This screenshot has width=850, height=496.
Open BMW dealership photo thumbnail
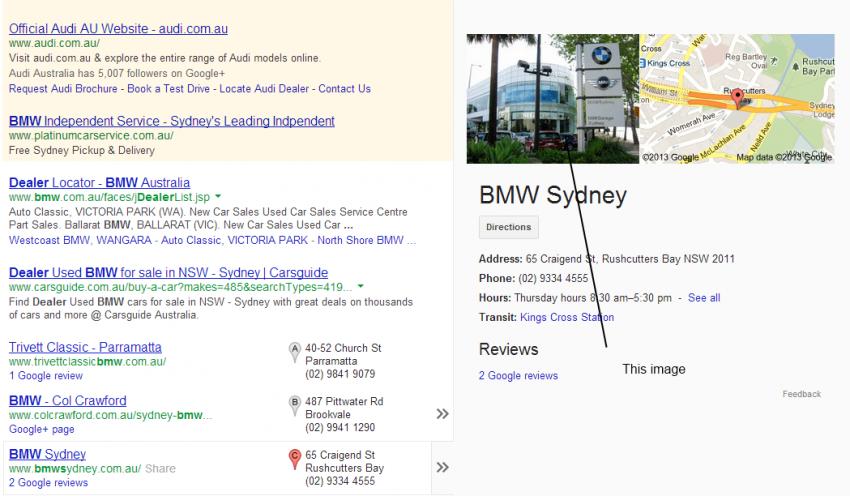point(553,99)
